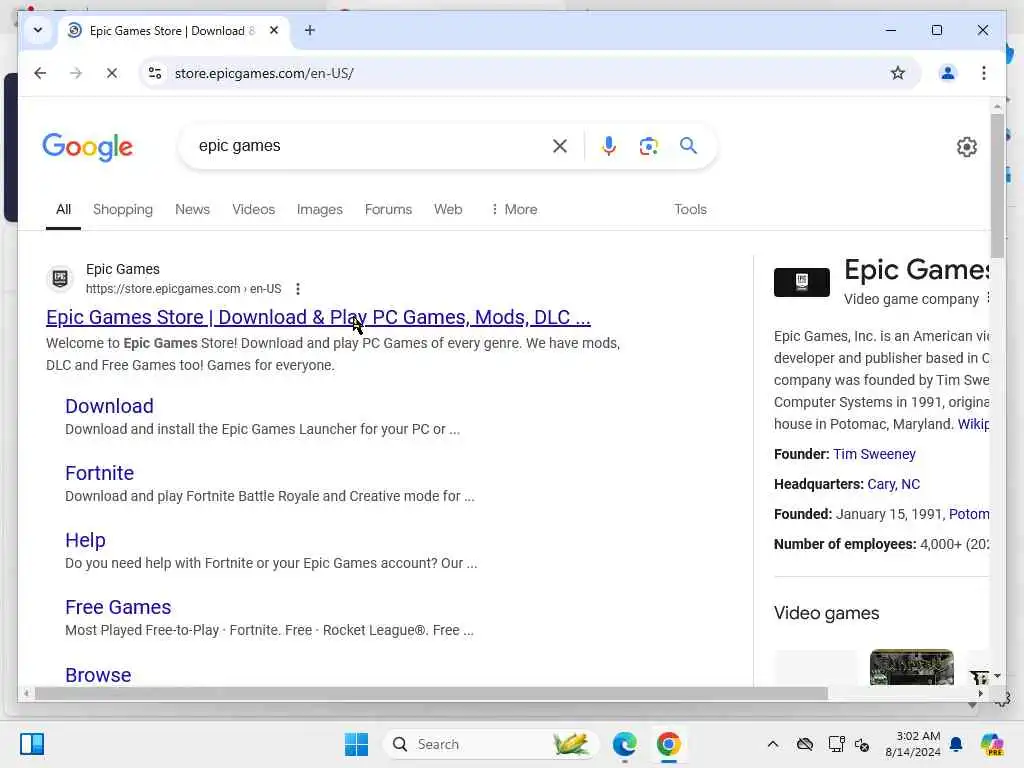Open the Download sitelink
The height and width of the screenshot is (768, 1024).
point(109,406)
